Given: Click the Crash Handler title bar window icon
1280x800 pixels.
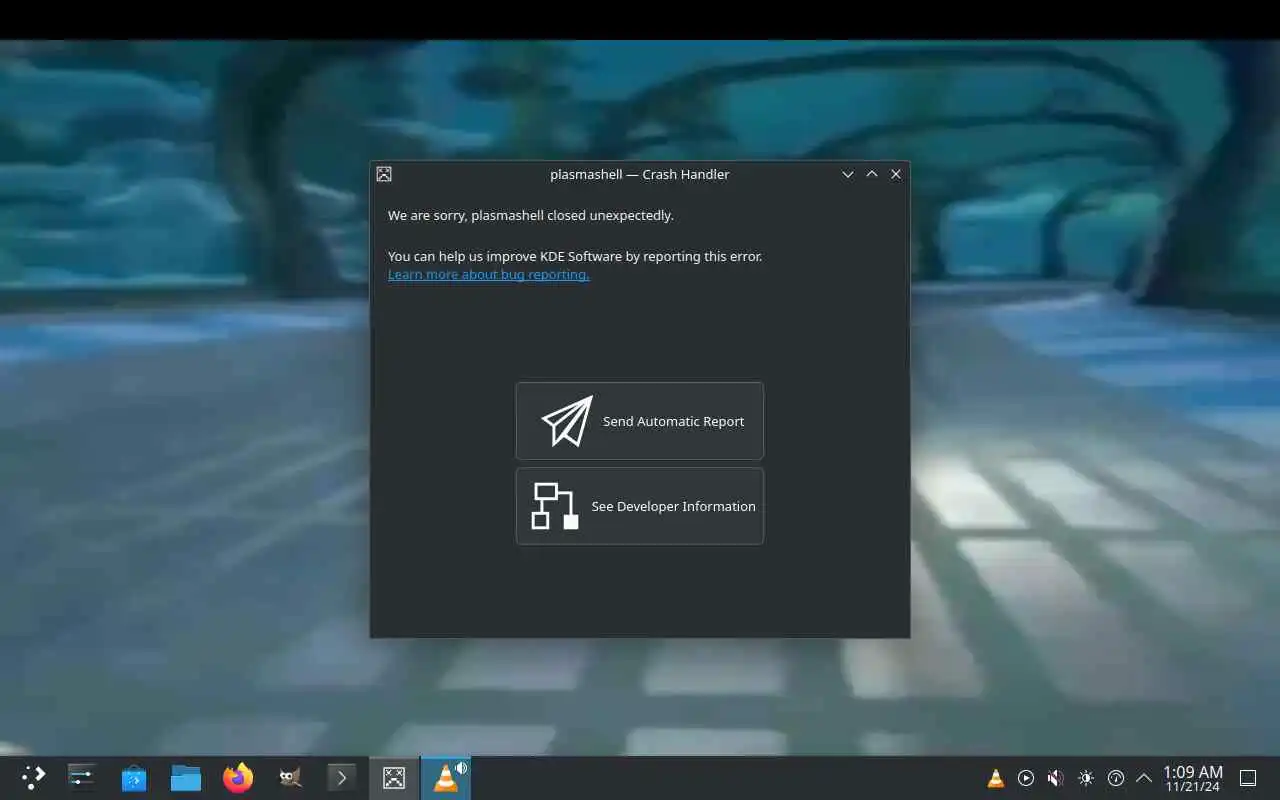Looking at the screenshot, I should coord(384,174).
